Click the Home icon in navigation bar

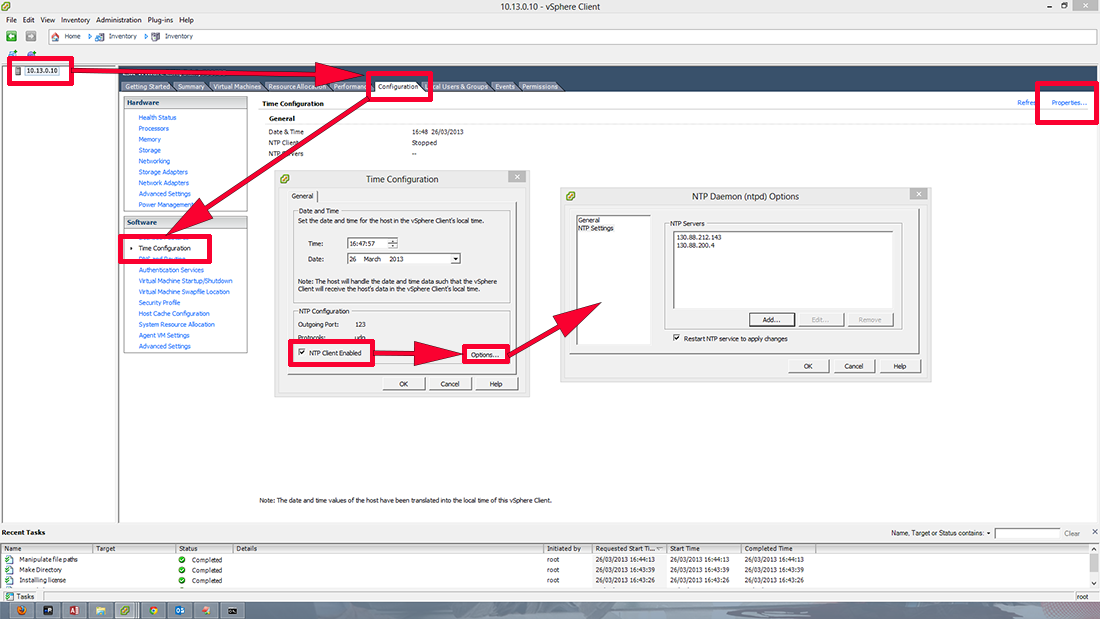(55, 36)
